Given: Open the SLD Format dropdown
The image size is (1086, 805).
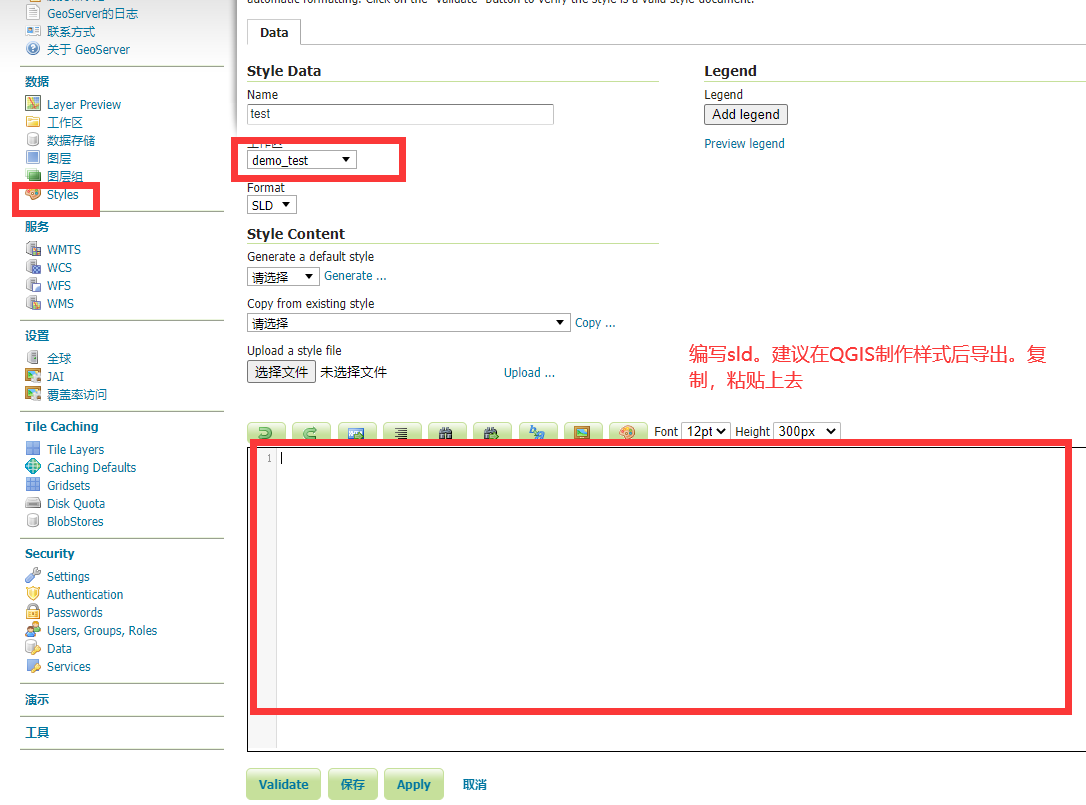Looking at the screenshot, I should (272, 205).
